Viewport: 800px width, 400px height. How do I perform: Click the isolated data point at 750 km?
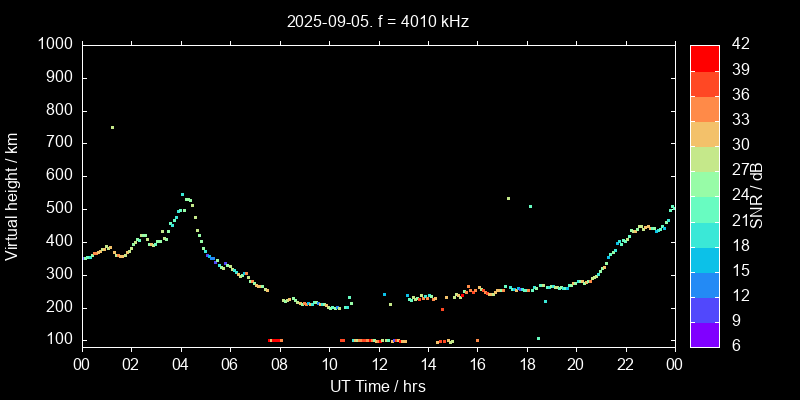[x=112, y=127]
